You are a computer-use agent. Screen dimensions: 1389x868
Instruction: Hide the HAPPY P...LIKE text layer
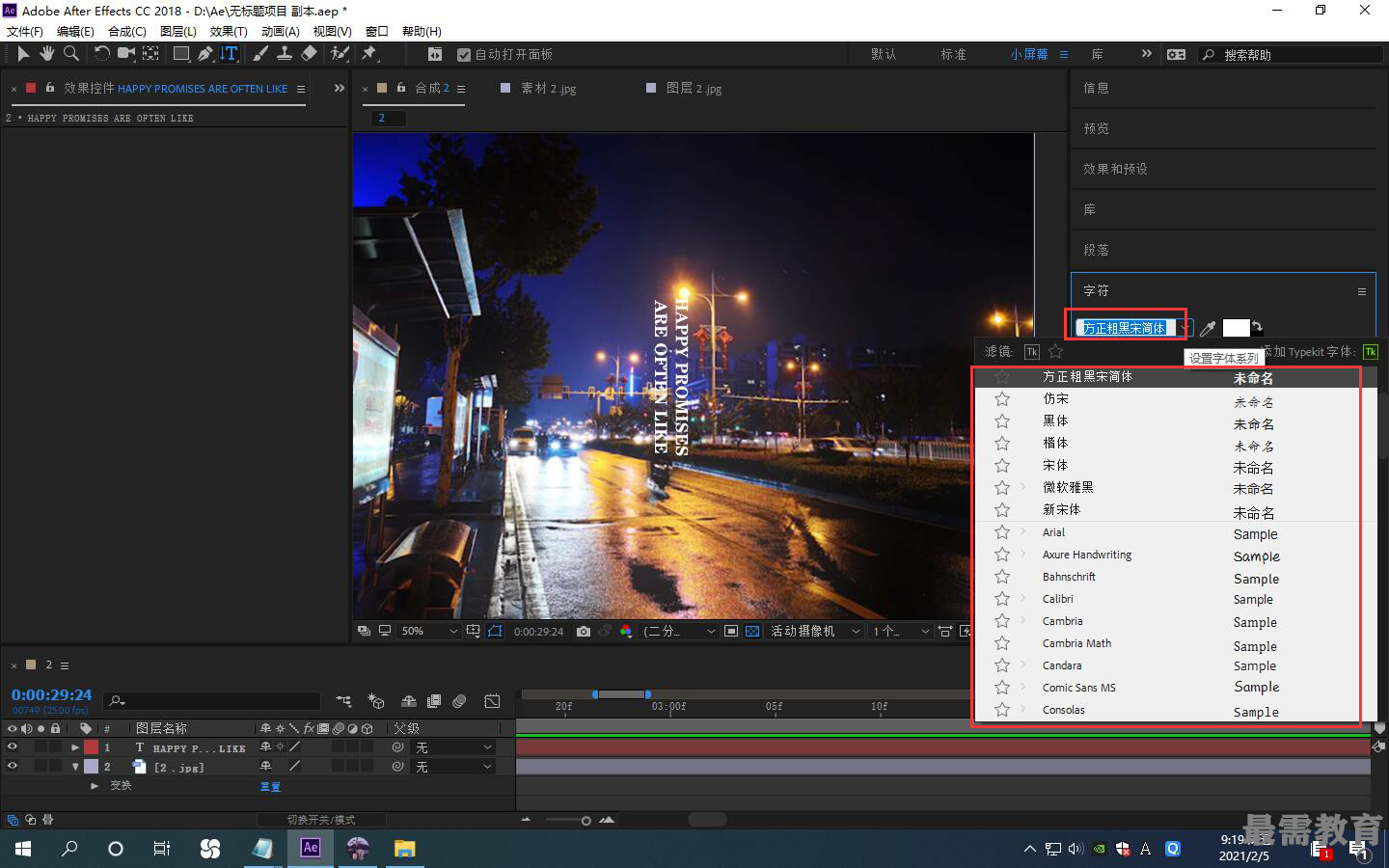coord(13,746)
